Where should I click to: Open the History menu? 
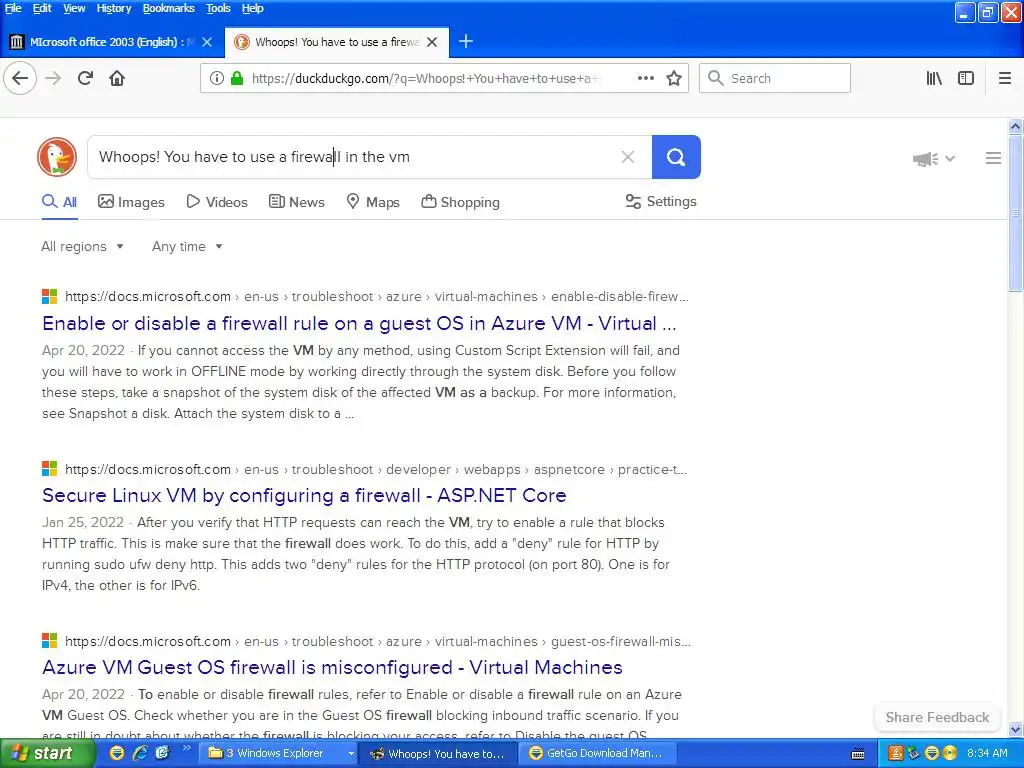(x=114, y=8)
